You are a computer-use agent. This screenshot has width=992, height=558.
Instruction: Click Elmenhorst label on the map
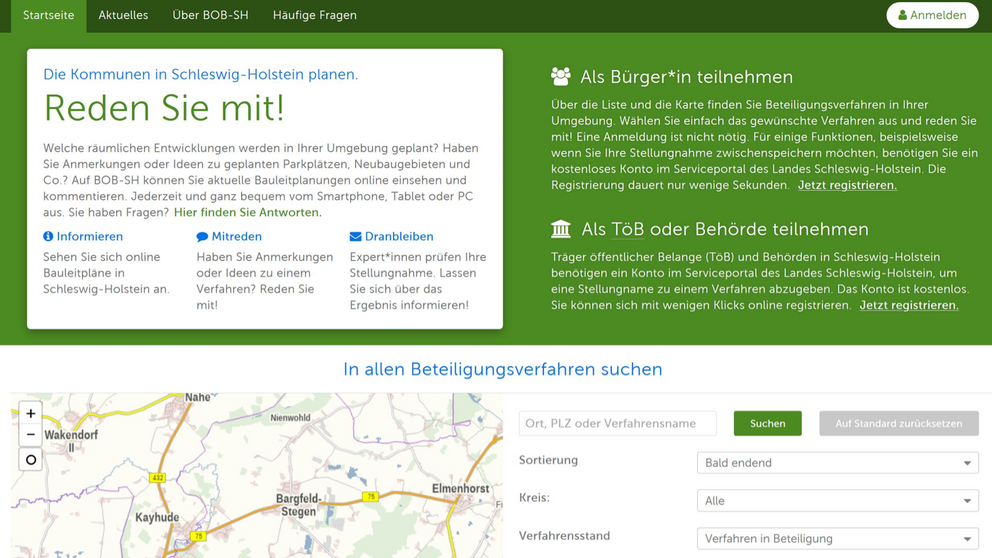point(461,488)
